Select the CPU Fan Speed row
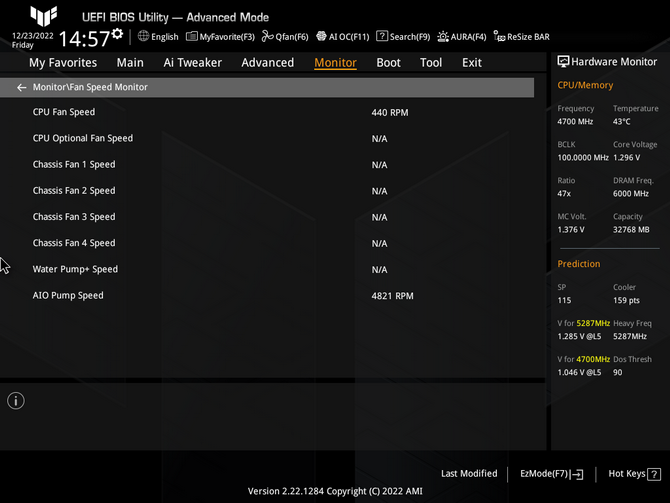 point(267,112)
